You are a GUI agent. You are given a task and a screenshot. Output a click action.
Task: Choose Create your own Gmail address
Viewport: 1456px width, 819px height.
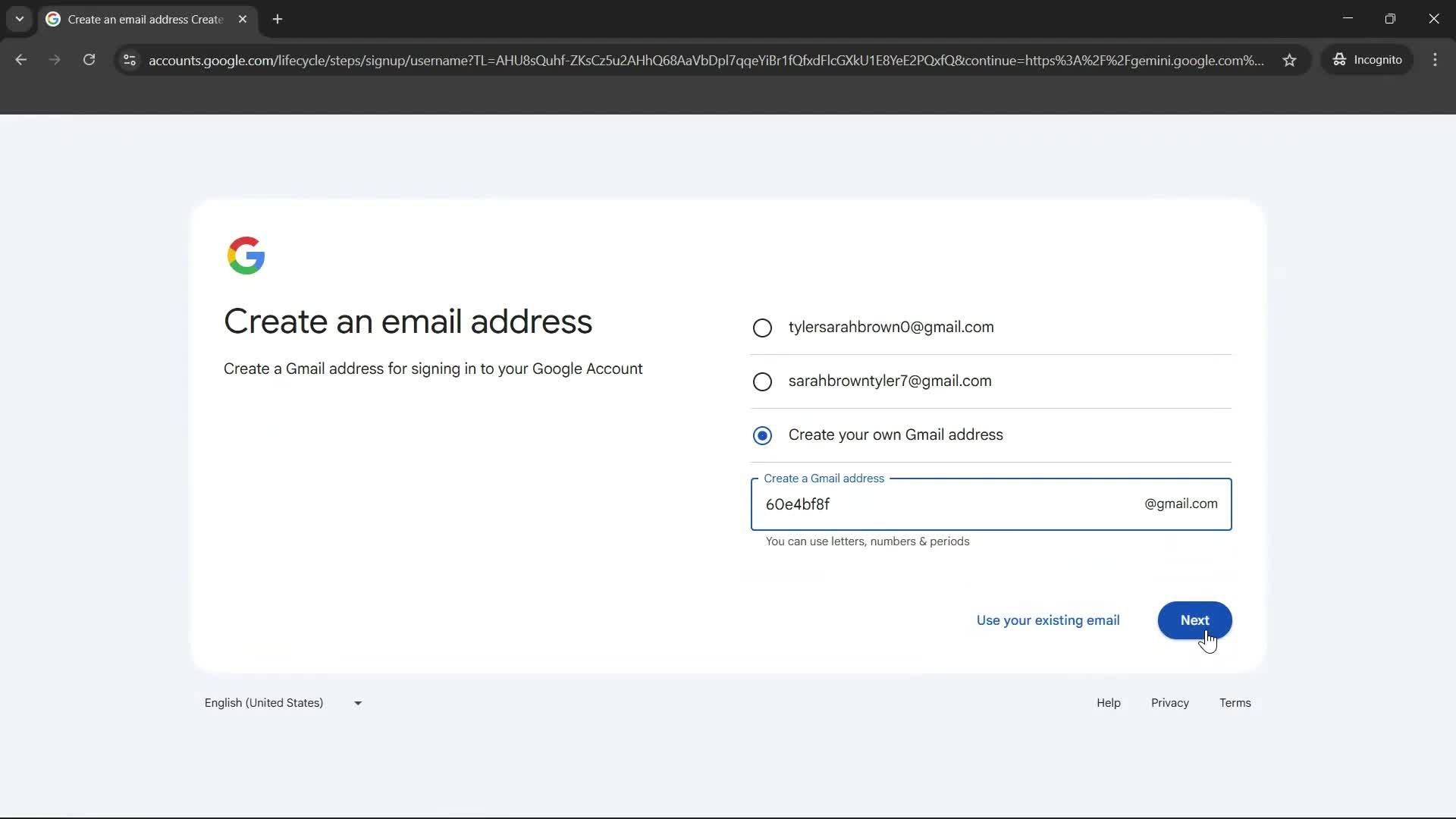(762, 435)
